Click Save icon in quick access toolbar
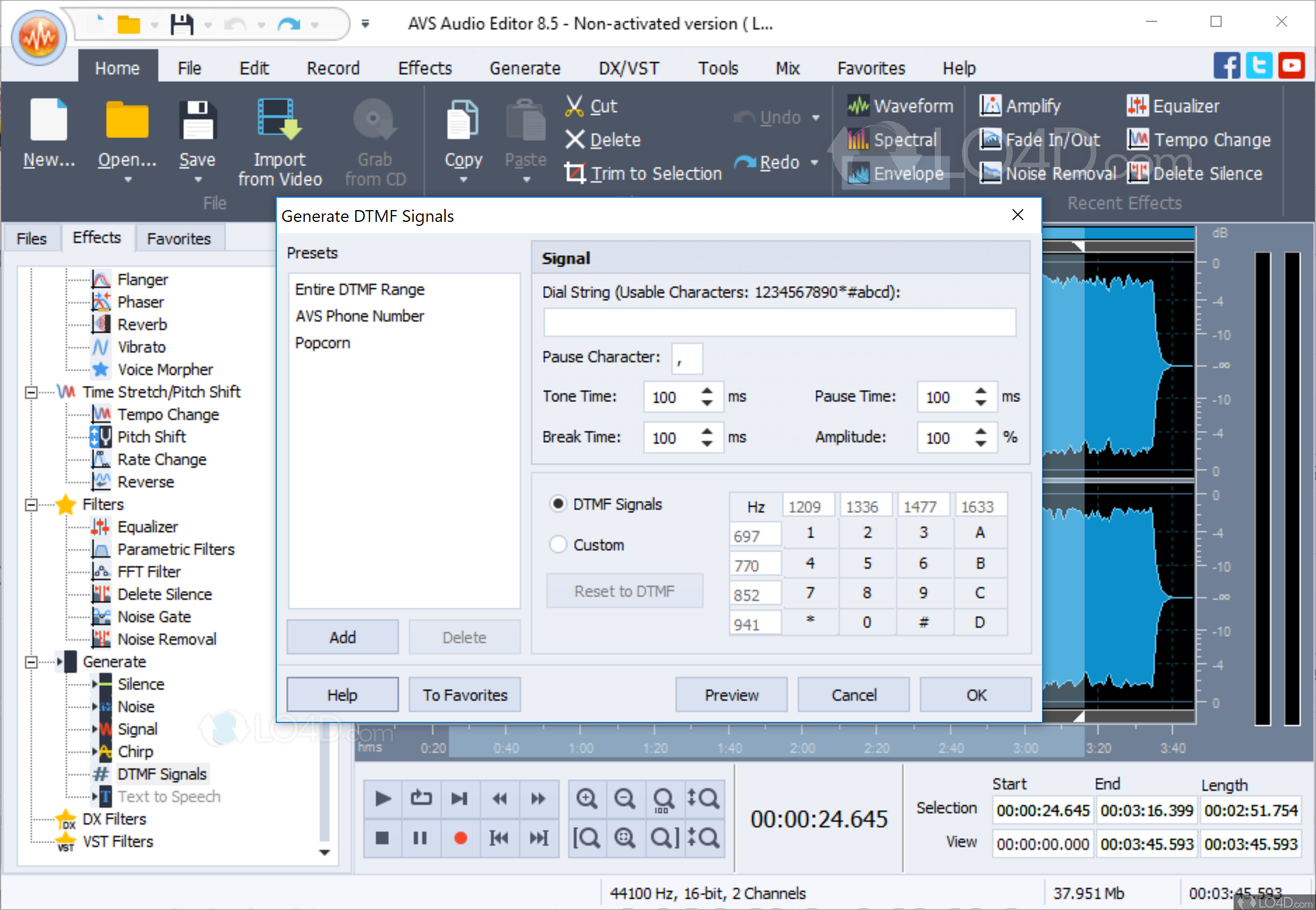1316x910 pixels. pyautogui.click(x=182, y=25)
